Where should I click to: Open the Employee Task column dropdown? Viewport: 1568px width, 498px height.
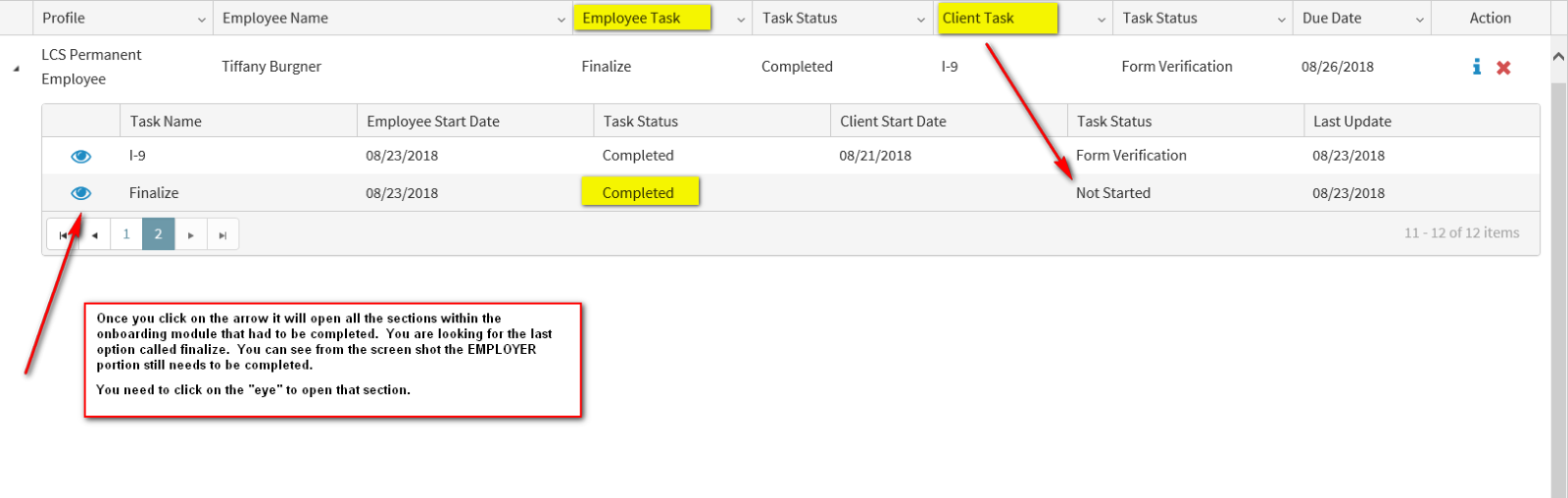tap(741, 20)
